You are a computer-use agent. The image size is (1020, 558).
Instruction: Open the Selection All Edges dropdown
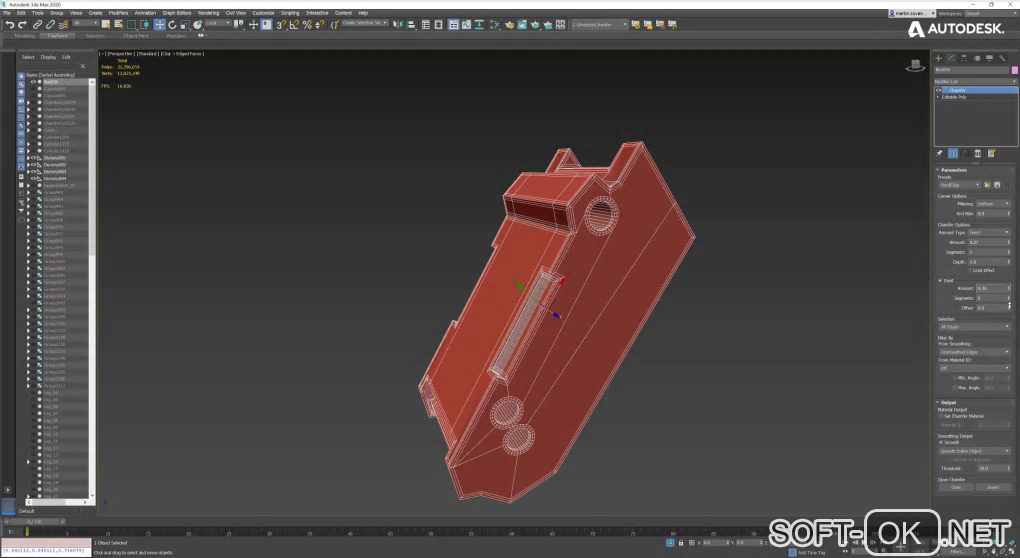974,326
